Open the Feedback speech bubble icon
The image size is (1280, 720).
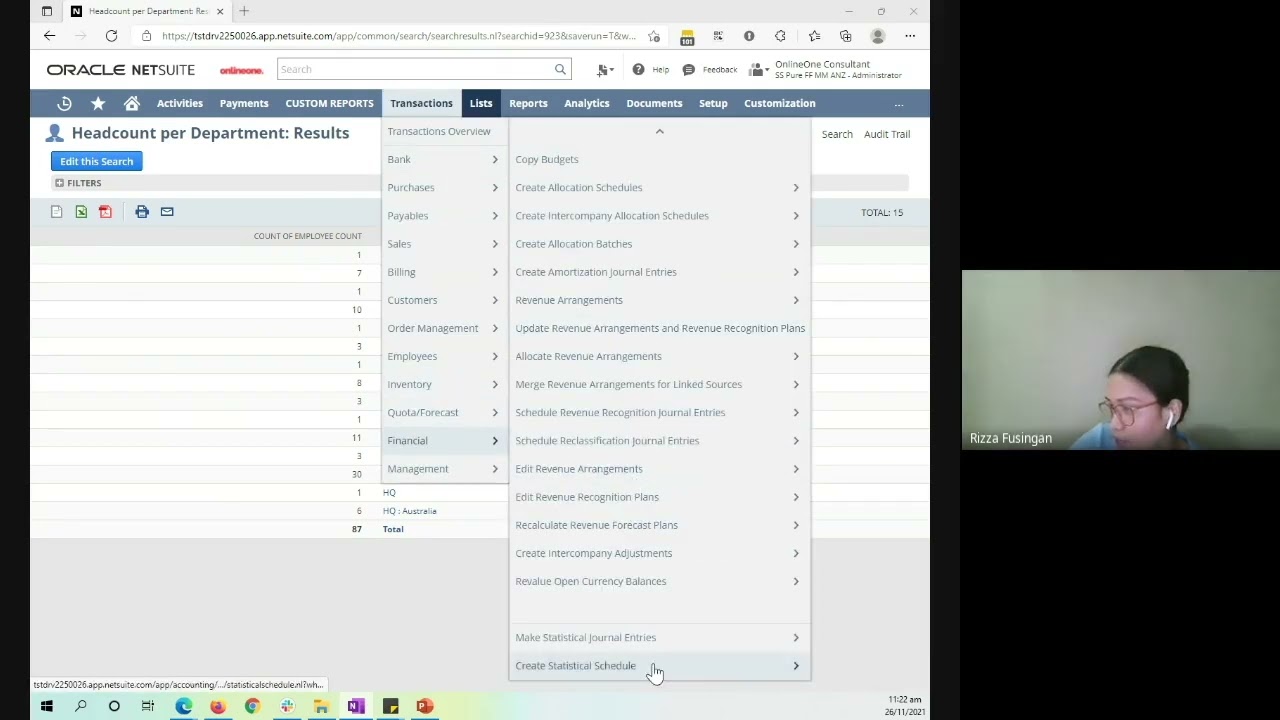pyautogui.click(x=688, y=69)
